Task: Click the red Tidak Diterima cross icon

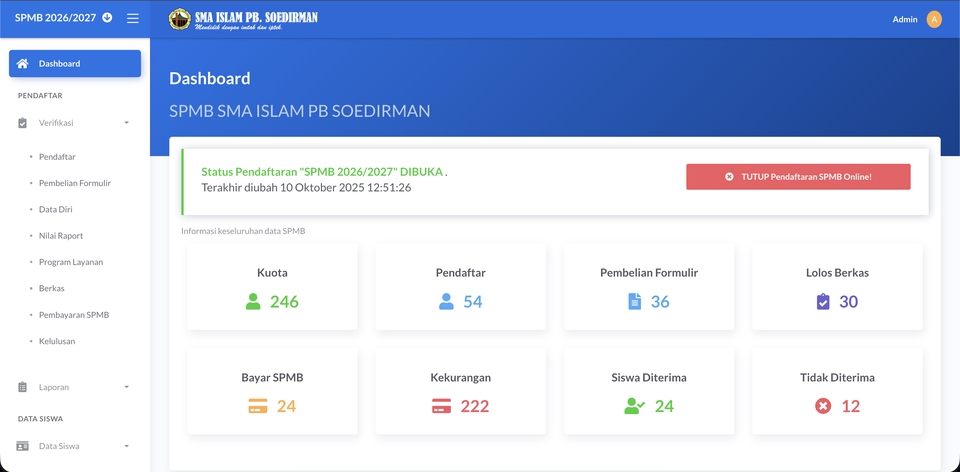Action: pyautogui.click(x=823, y=406)
